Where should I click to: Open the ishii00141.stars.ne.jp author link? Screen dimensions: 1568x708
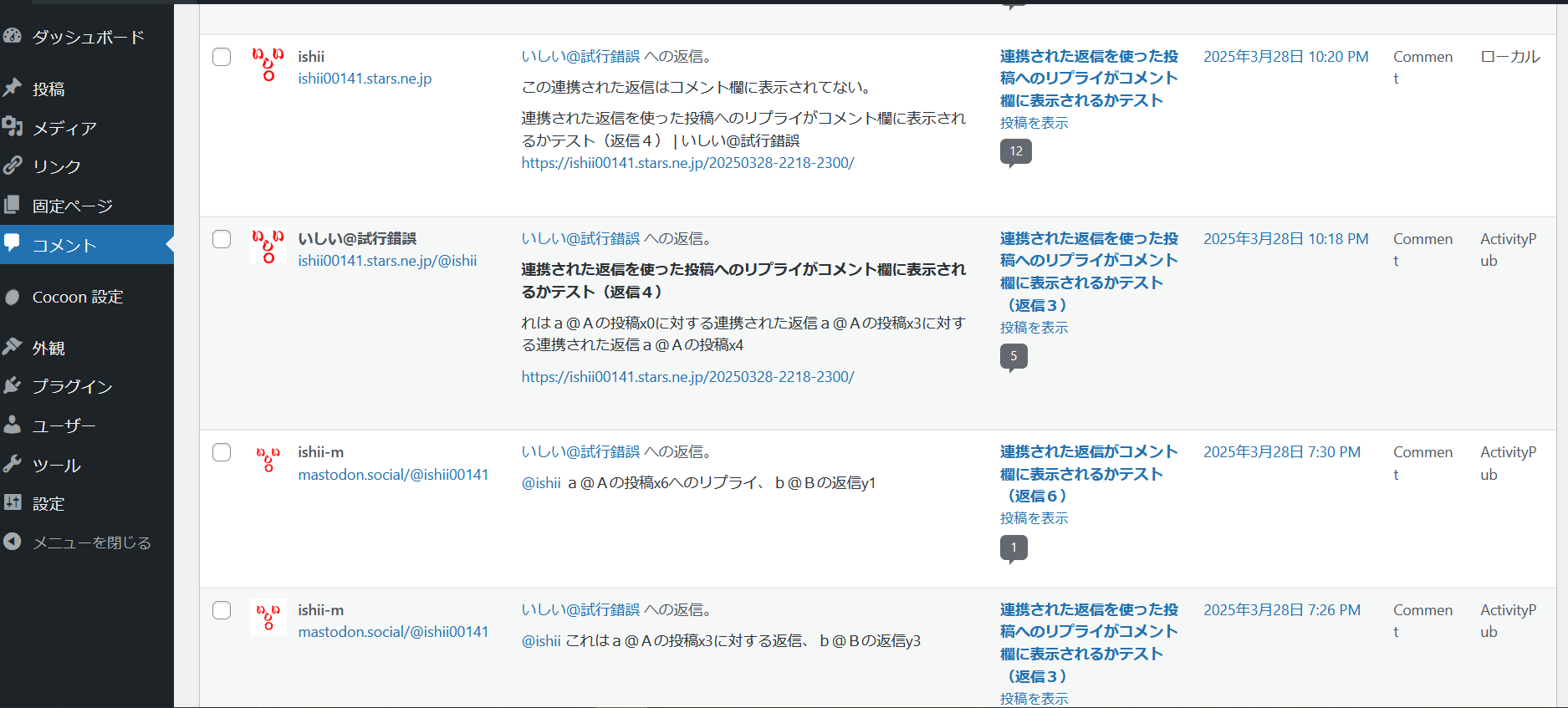click(x=365, y=79)
